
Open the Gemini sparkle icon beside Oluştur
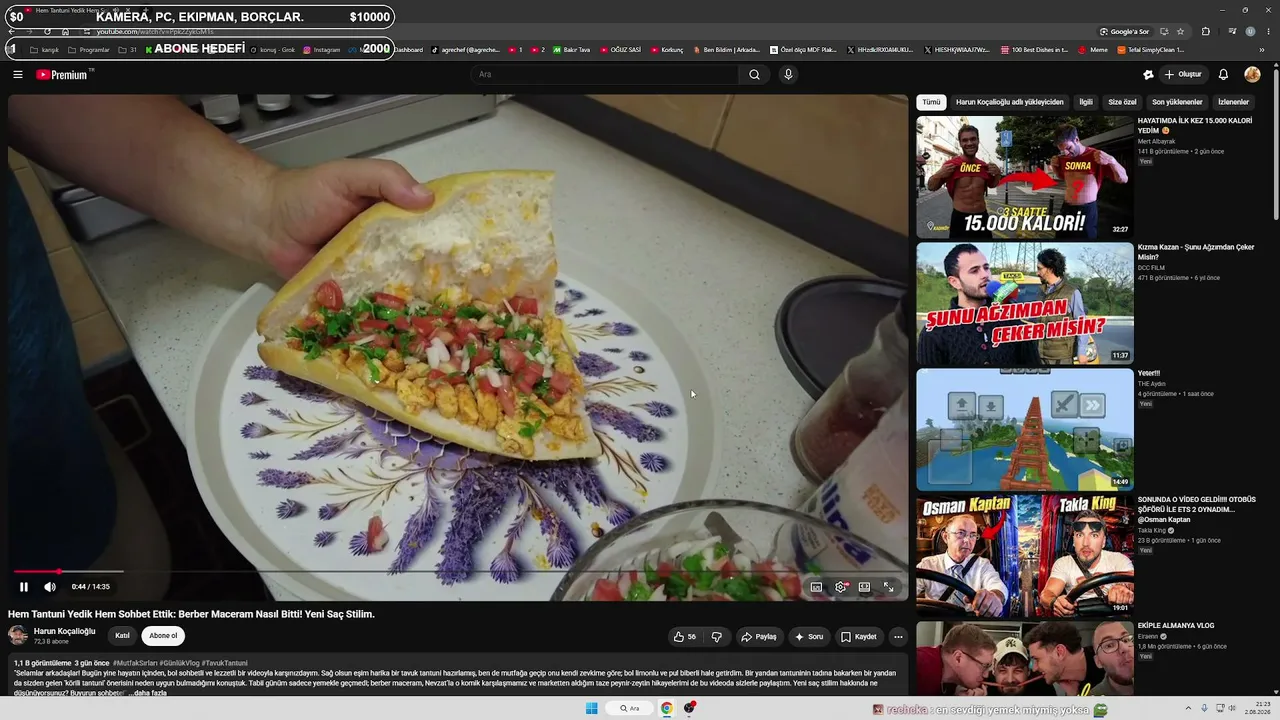(x=1148, y=74)
